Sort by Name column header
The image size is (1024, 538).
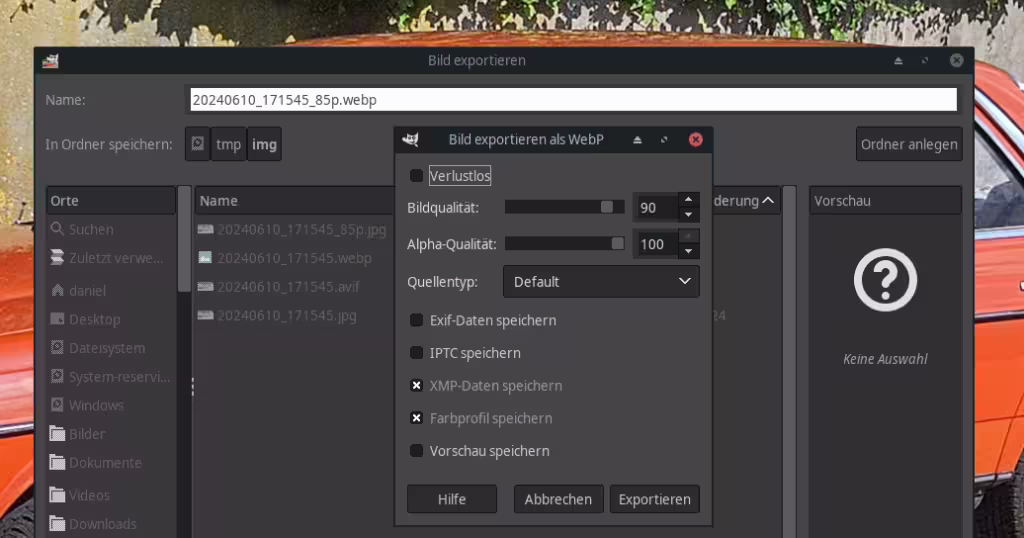coord(294,200)
